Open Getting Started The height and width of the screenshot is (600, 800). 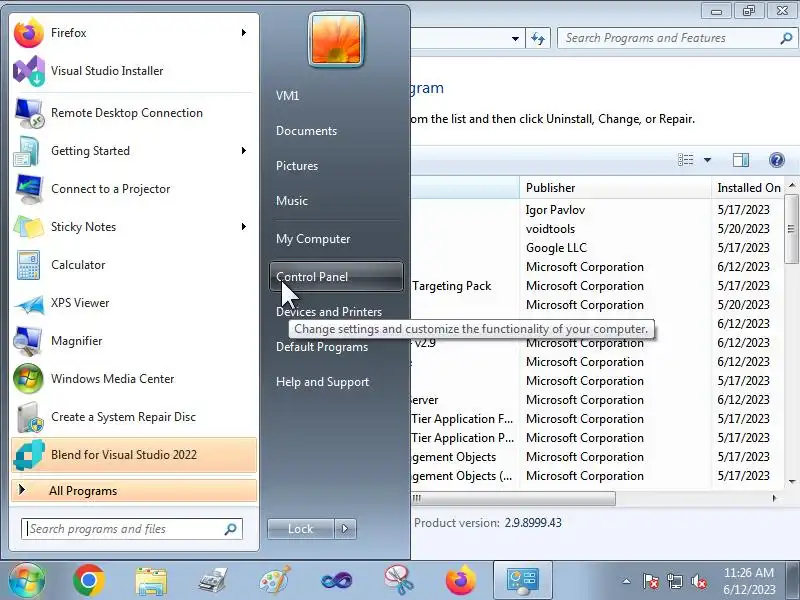tap(133, 151)
